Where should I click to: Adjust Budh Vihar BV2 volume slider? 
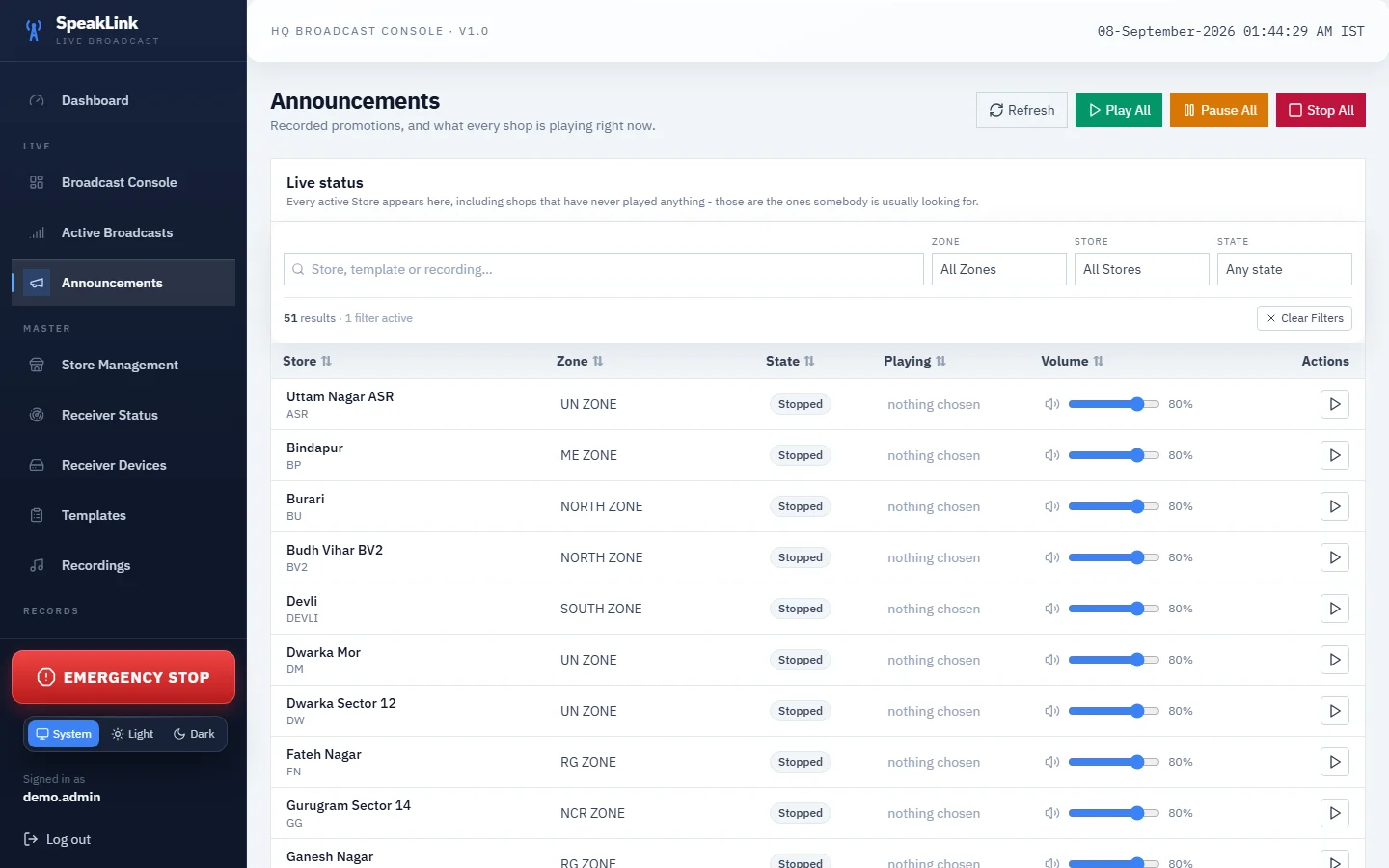[x=1114, y=557]
